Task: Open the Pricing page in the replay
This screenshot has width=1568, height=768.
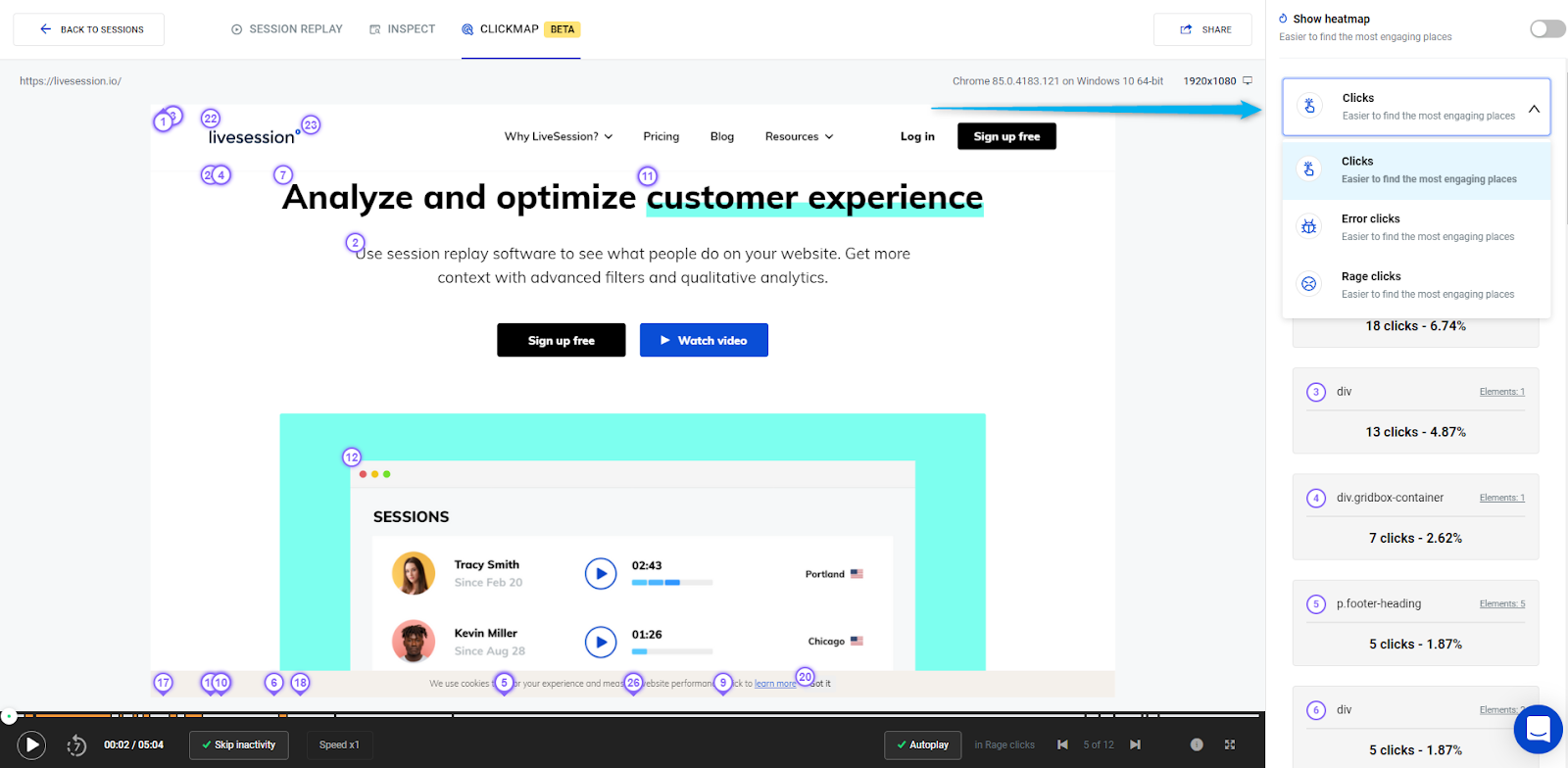Action: click(x=661, y=136)
